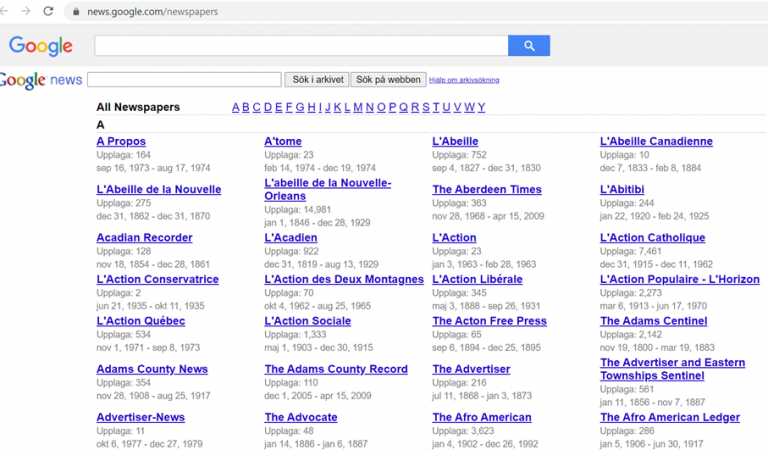768x450 pixels.
Task: Open A'tome newspaper
Action: point(283,142)
